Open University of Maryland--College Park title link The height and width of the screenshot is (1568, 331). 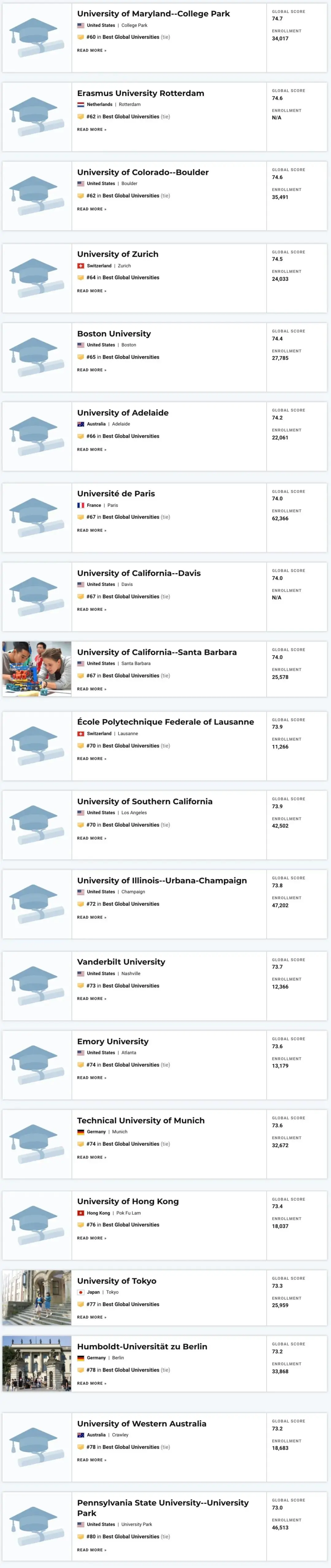tap(153, 13)
